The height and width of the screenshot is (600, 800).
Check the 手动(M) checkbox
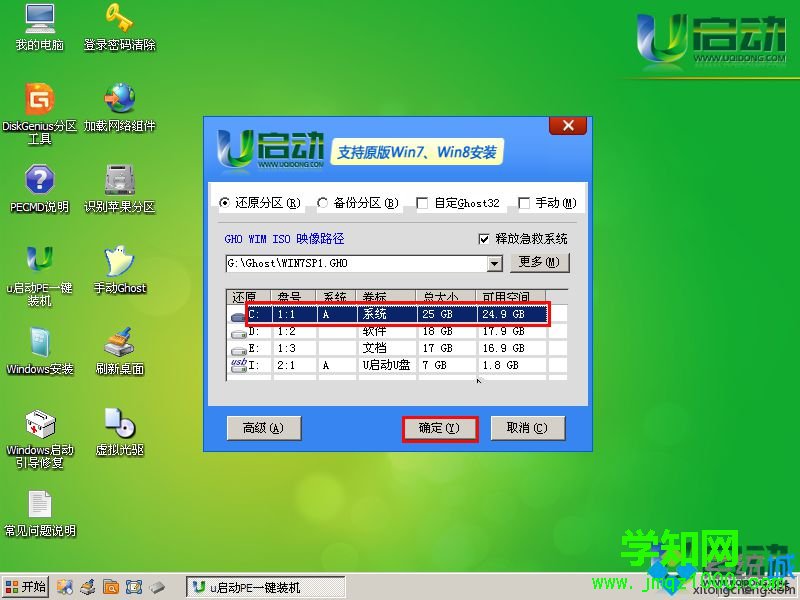click(524, 202)
